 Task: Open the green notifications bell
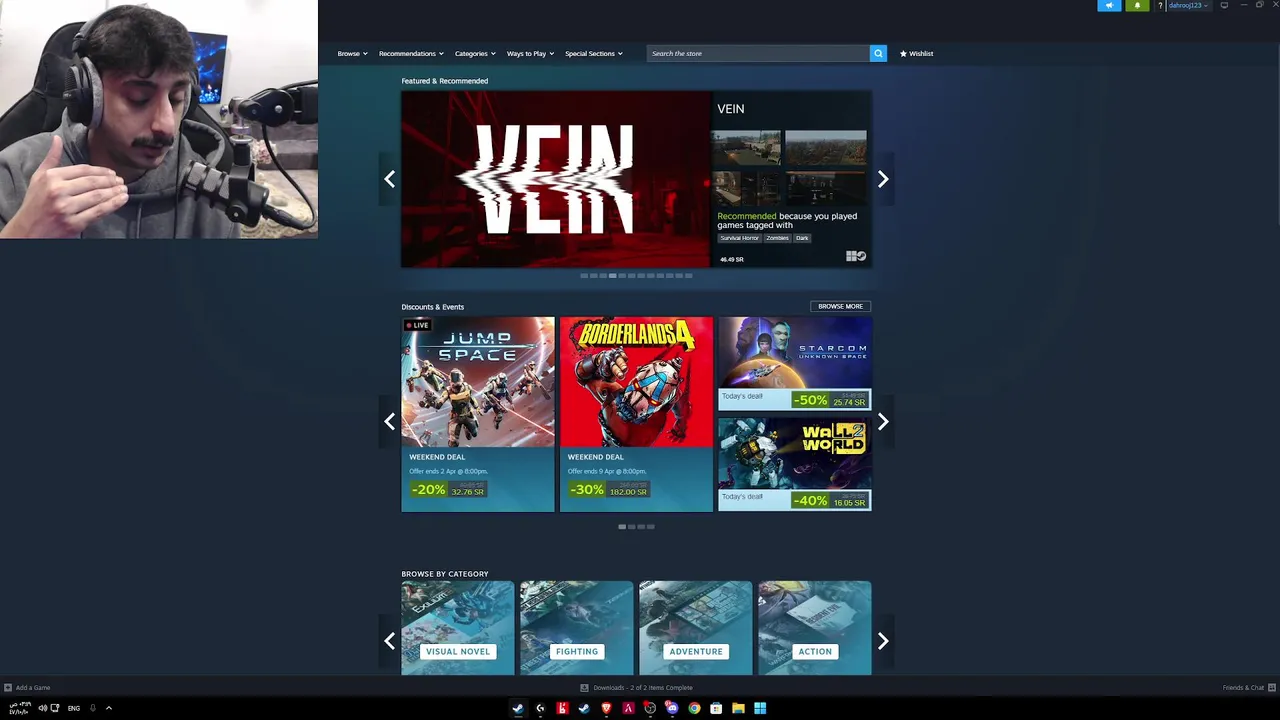coord(1137,6)
